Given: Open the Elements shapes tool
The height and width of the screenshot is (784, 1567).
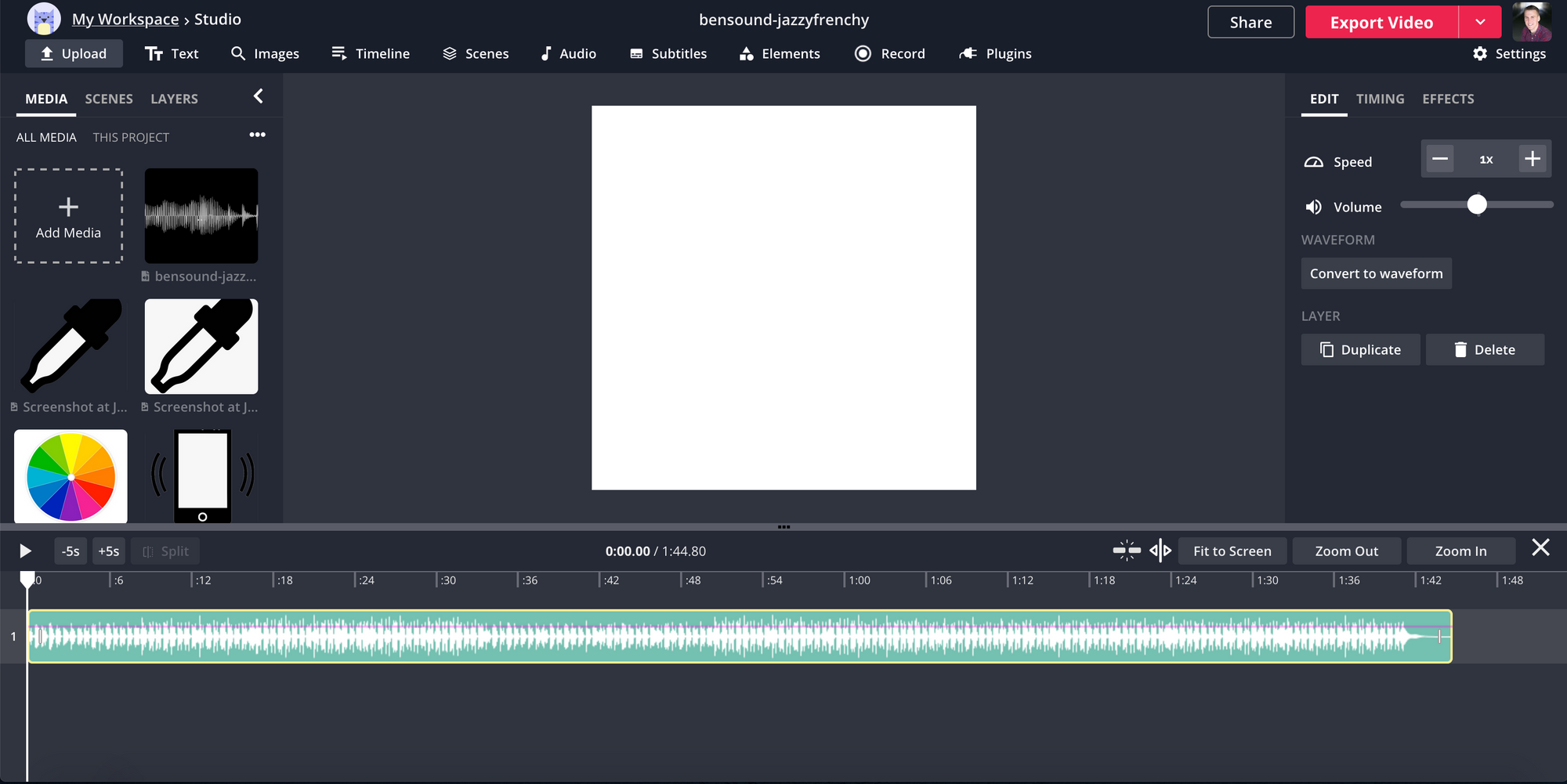Looking at the screenshot, I should pyautogui.click(x=780, y=53).
